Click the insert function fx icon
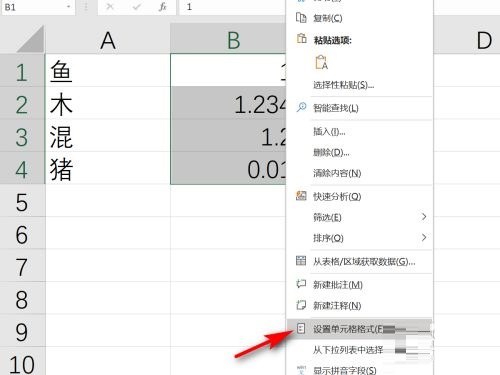Viewport: 500px width, 375px height. [x=163, y=7]
